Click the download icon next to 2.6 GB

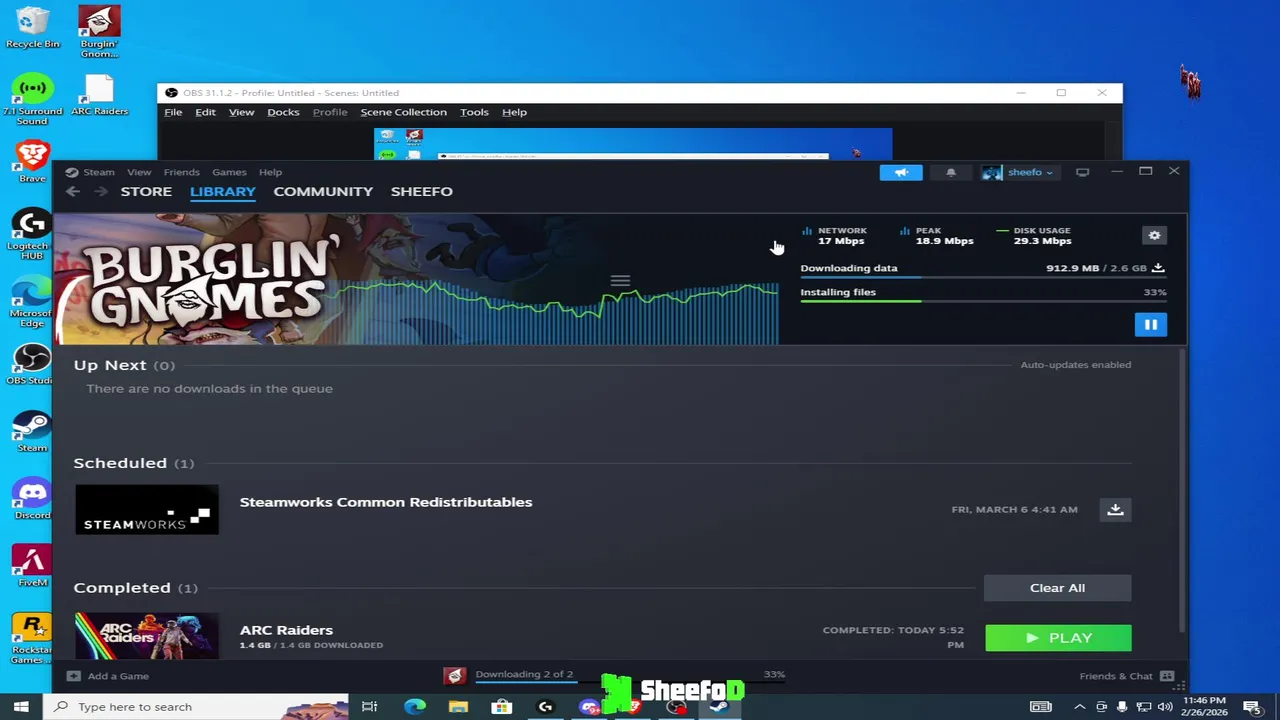[x=1158, y=268]
